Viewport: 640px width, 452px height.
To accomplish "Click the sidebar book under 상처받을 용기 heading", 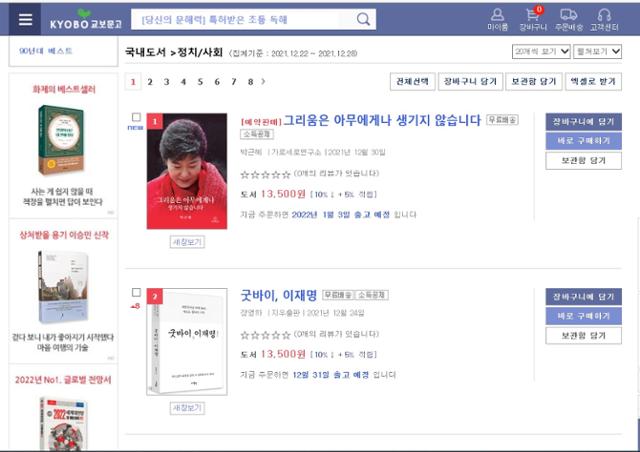I will [x=63, y=287].
